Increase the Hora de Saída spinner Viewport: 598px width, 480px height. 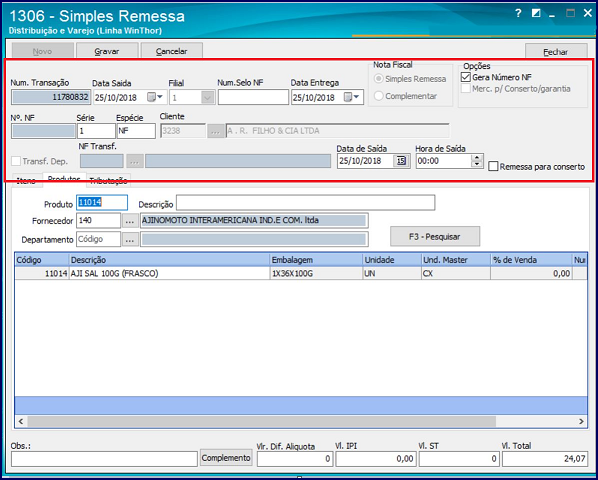(x=477, y=157)
